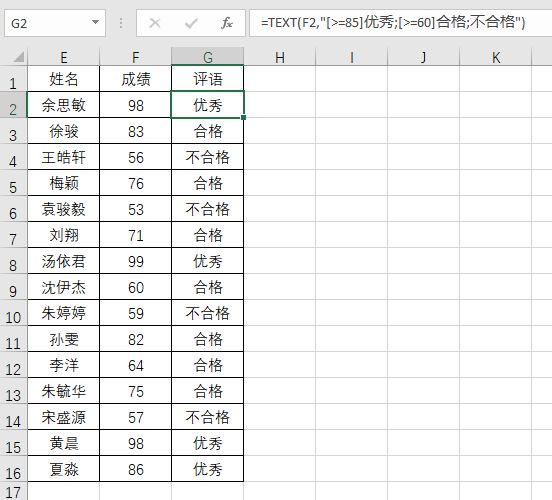The height and width of the screenshot is (500, 552).
Task: Select the cell with name 黄晨
Action: click(64, 443)
